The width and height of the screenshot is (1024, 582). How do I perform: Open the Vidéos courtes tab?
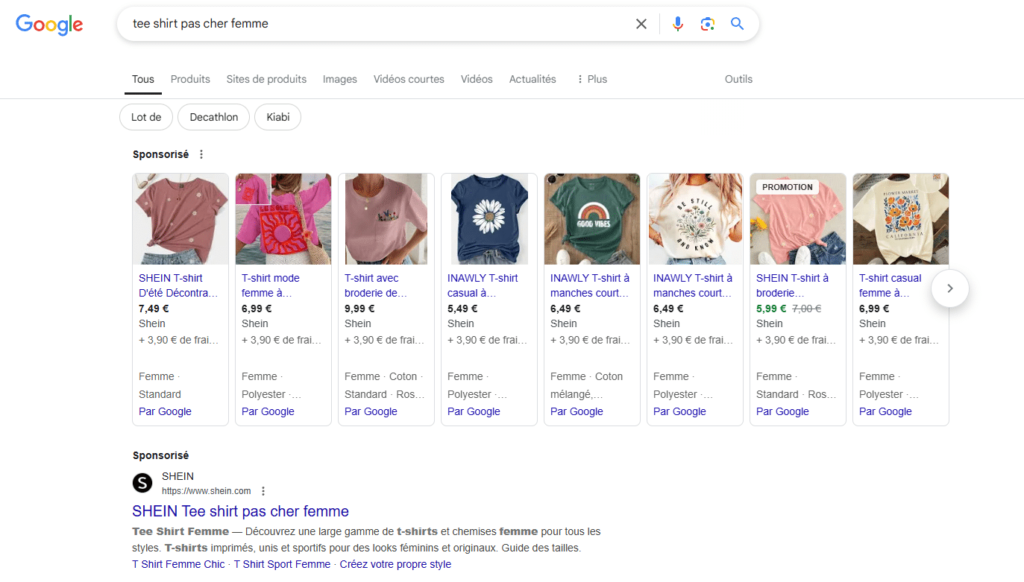pyautogui.click(x=409, y=79)
